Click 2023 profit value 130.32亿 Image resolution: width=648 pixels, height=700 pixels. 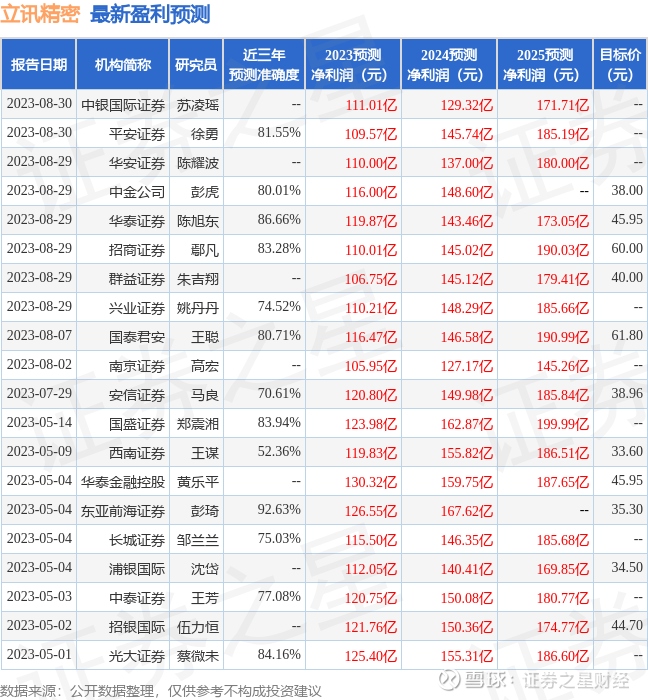[370, 483]
